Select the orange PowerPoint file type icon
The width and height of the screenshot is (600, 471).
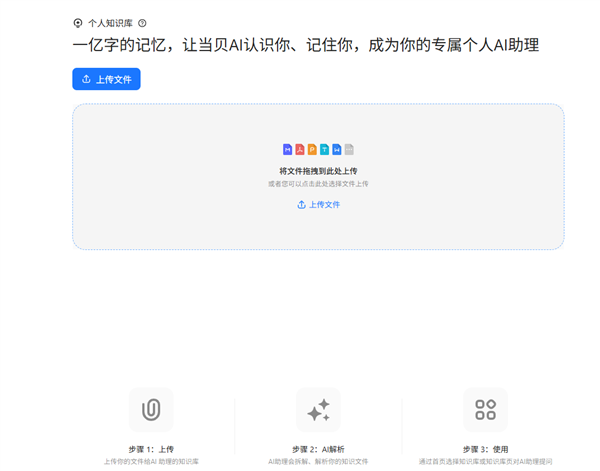pos(312,150)
